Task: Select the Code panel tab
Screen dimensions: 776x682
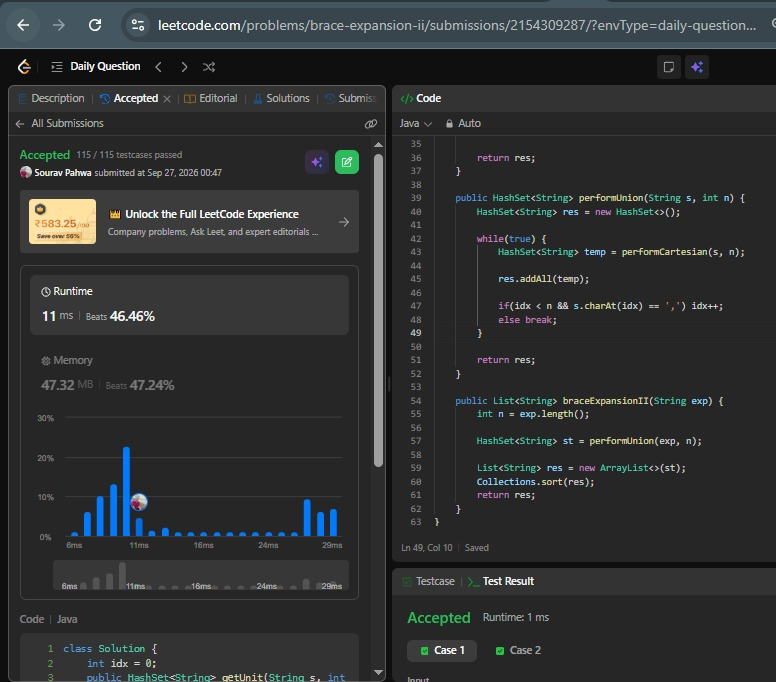Action: tap(421, 98)
